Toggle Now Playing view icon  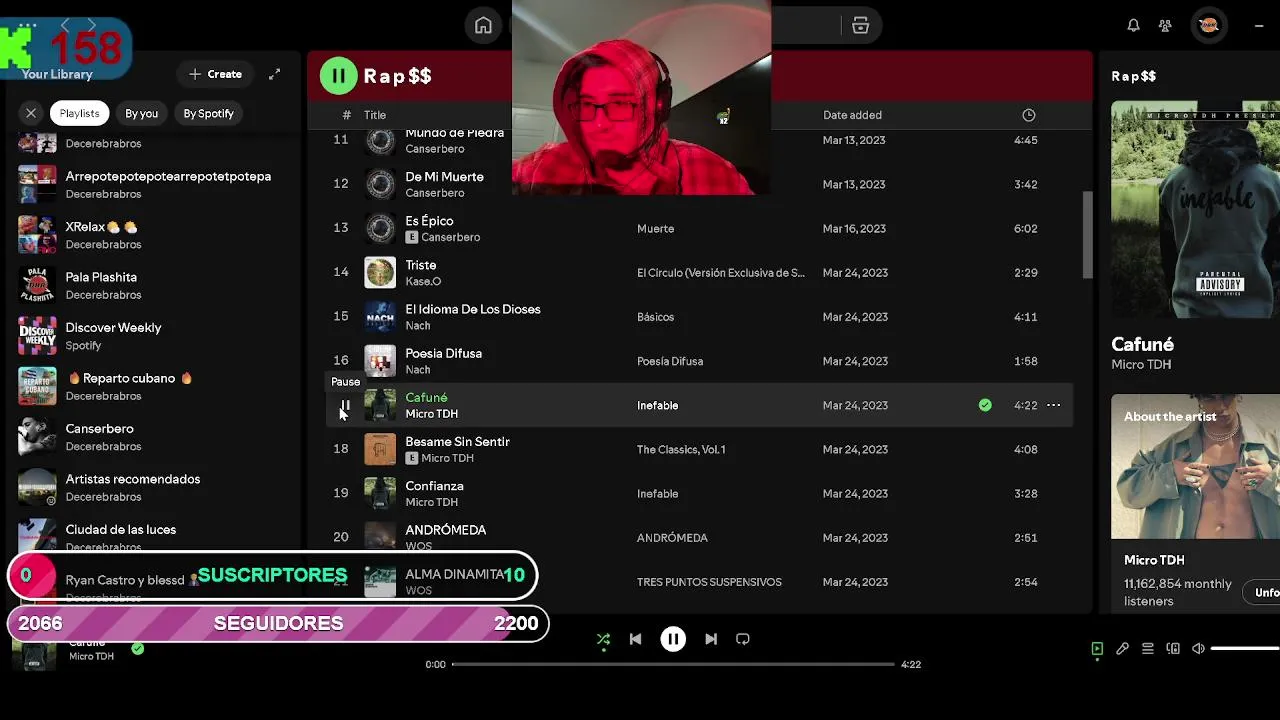[x=1097, y=649]
